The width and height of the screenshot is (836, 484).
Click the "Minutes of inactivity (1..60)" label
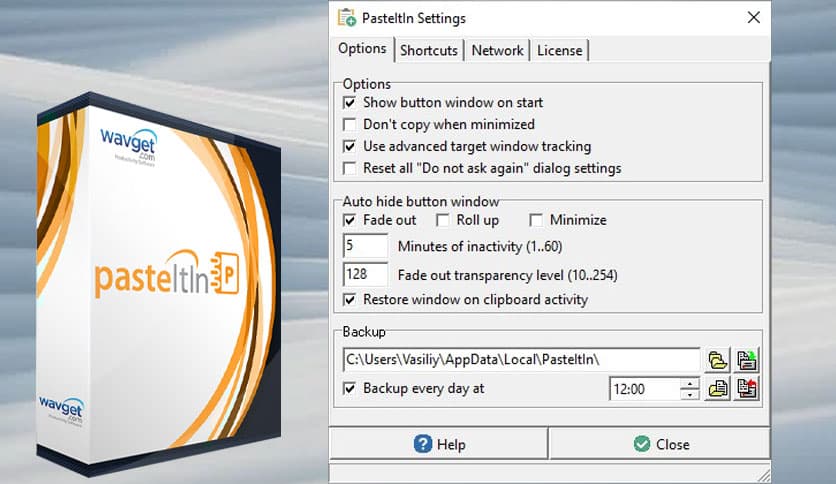tap(480, 246)
